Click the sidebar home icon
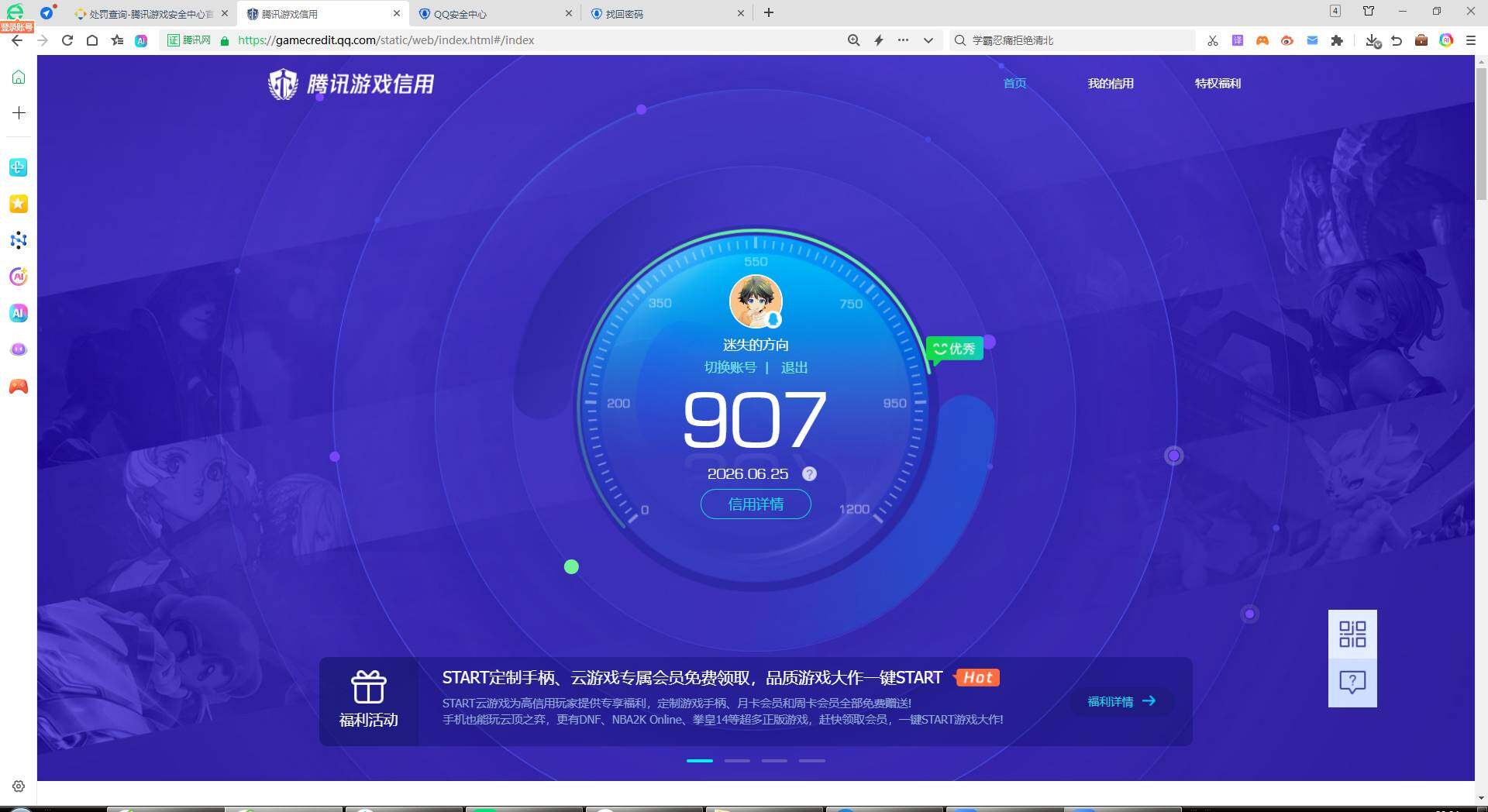 [x=19, y=77]
